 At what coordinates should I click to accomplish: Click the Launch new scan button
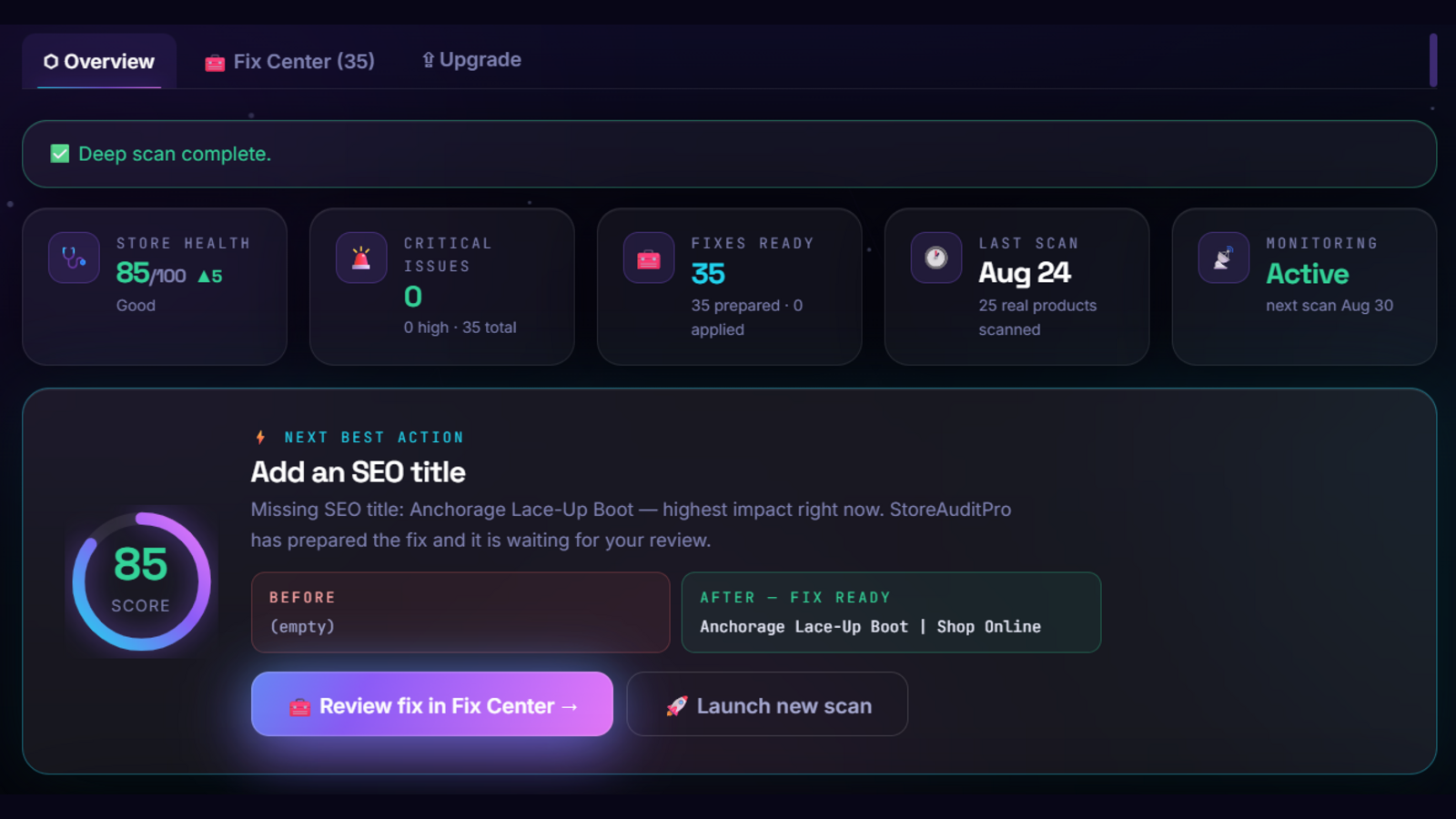click(x=767, y=704)
